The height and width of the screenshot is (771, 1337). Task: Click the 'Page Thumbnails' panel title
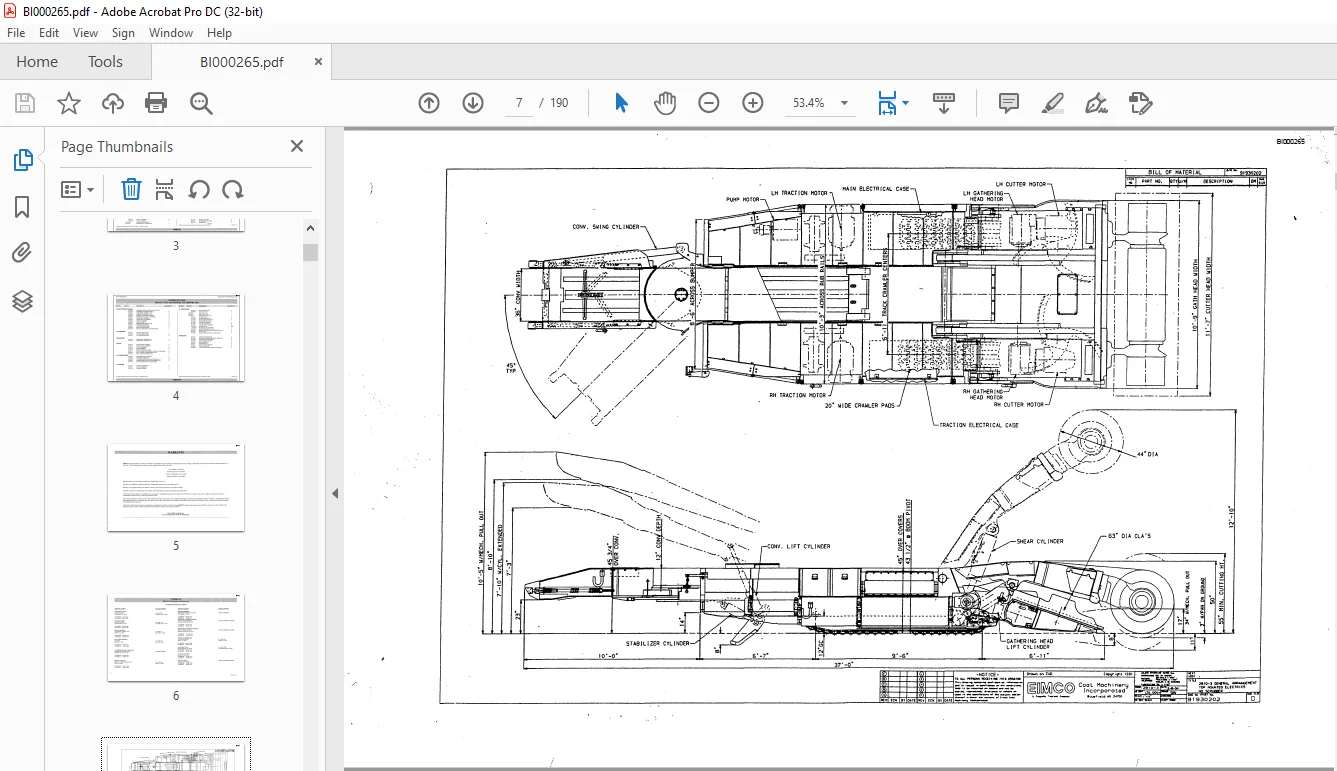[x=117, y=146]
